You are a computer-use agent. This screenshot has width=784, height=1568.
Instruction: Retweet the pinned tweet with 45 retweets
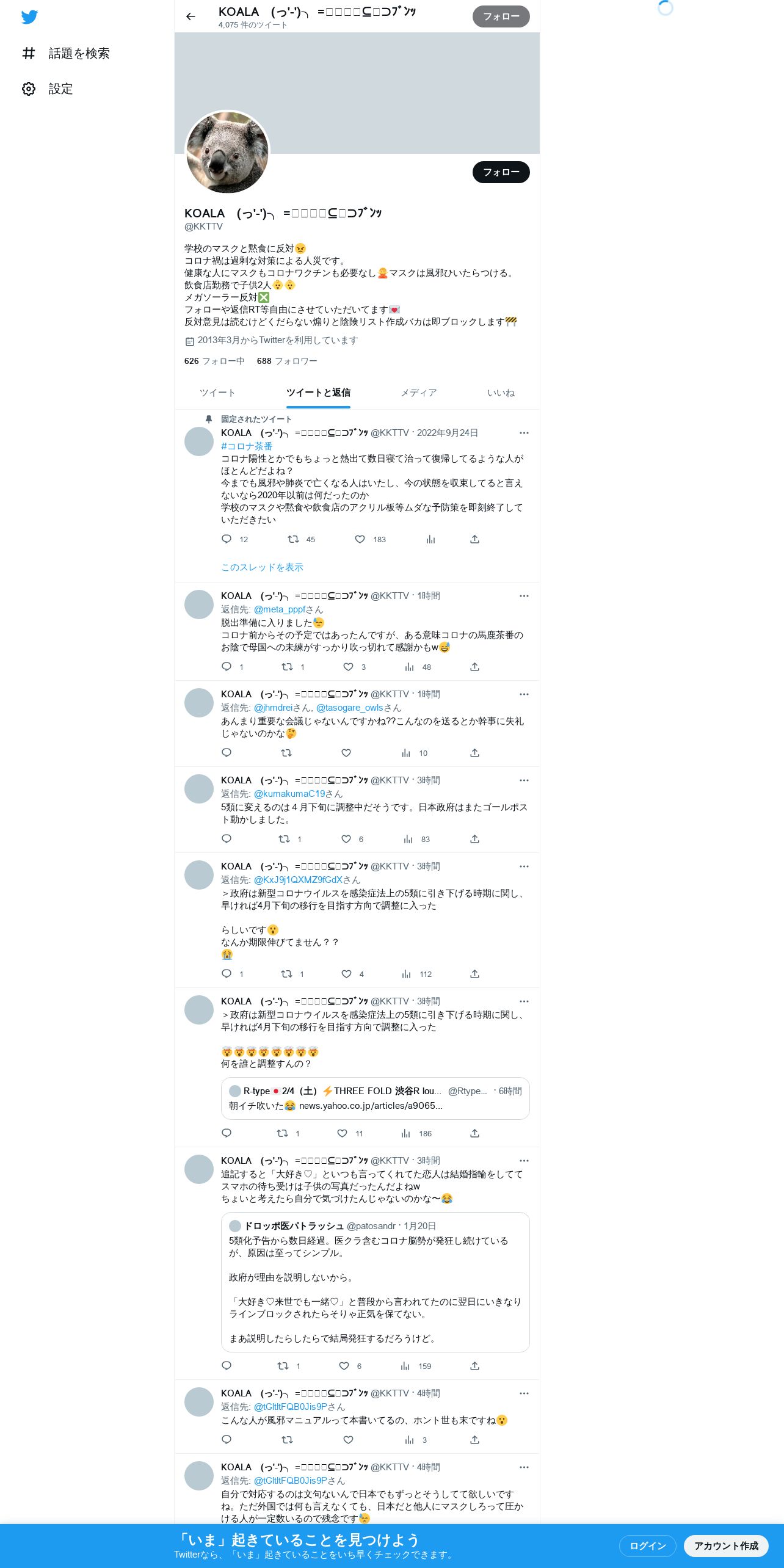(293, 539)
